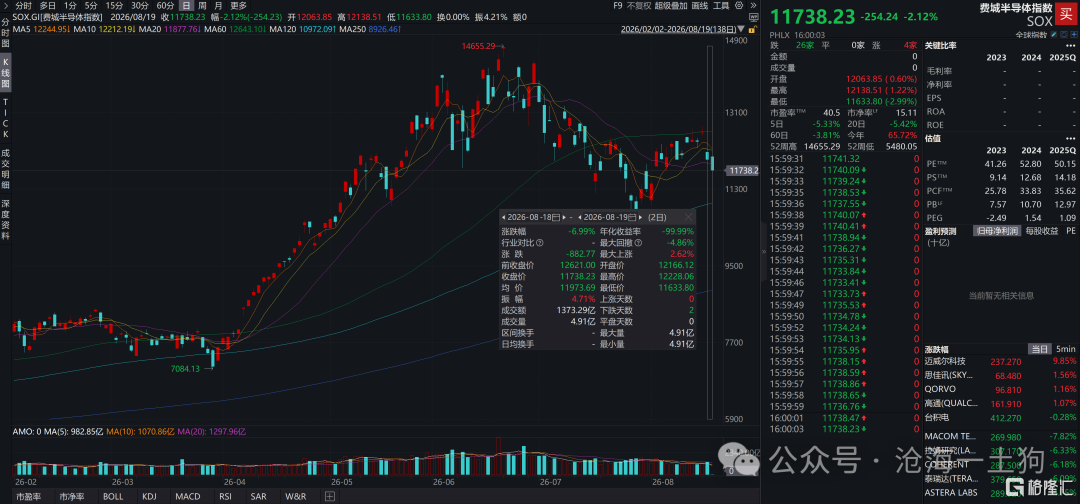The height and width of the screenshot is (504, 1080).
Task: Select 5min in 涨跌幅 panel
Action: pos(1065,349)
